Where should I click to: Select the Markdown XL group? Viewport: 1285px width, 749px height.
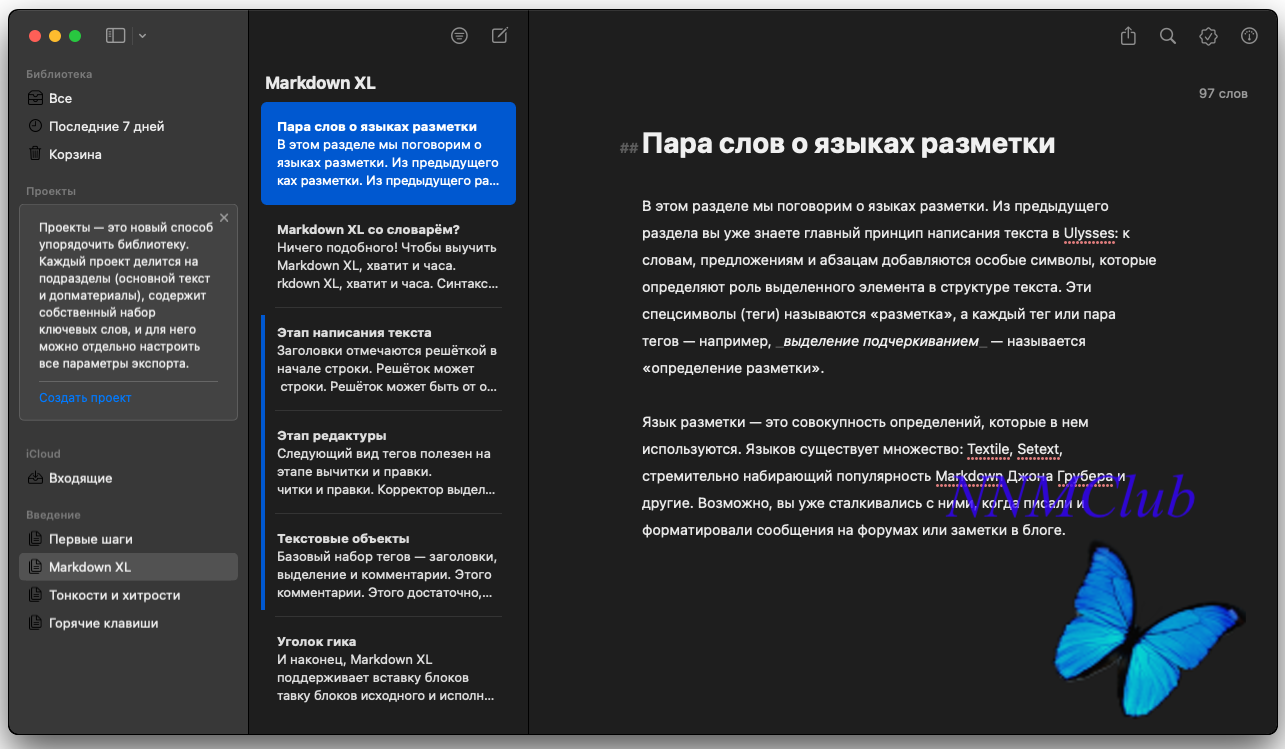click(128, 567)
